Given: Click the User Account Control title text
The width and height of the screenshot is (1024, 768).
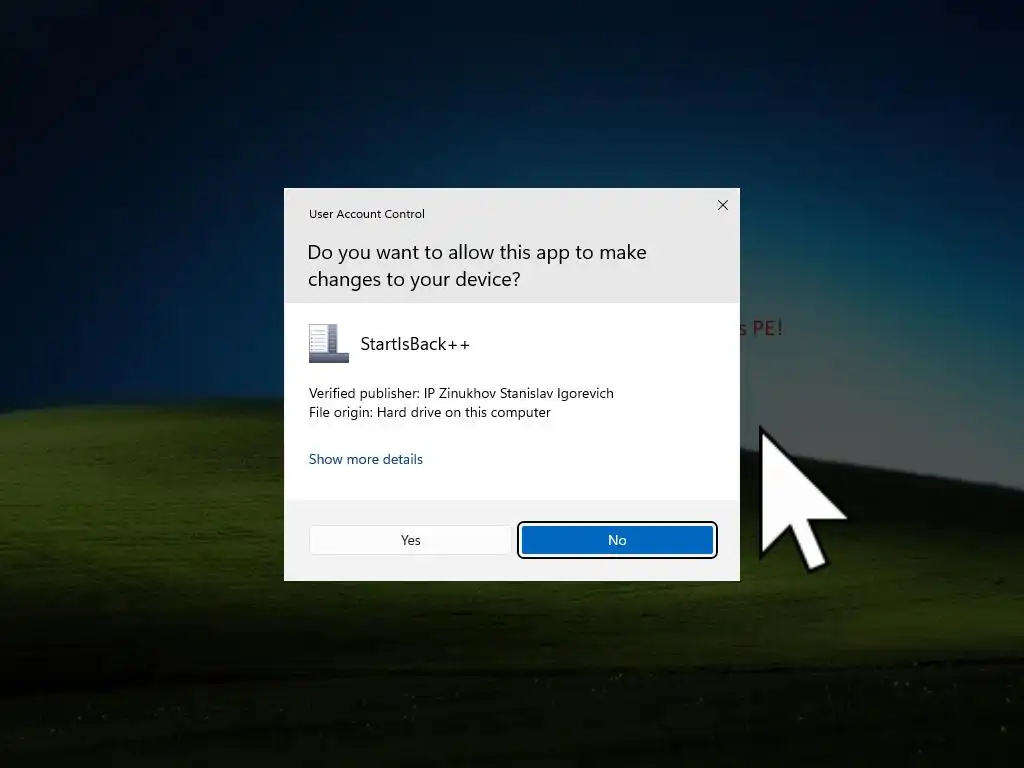Looking at the screenshot, I should [366, 214].
